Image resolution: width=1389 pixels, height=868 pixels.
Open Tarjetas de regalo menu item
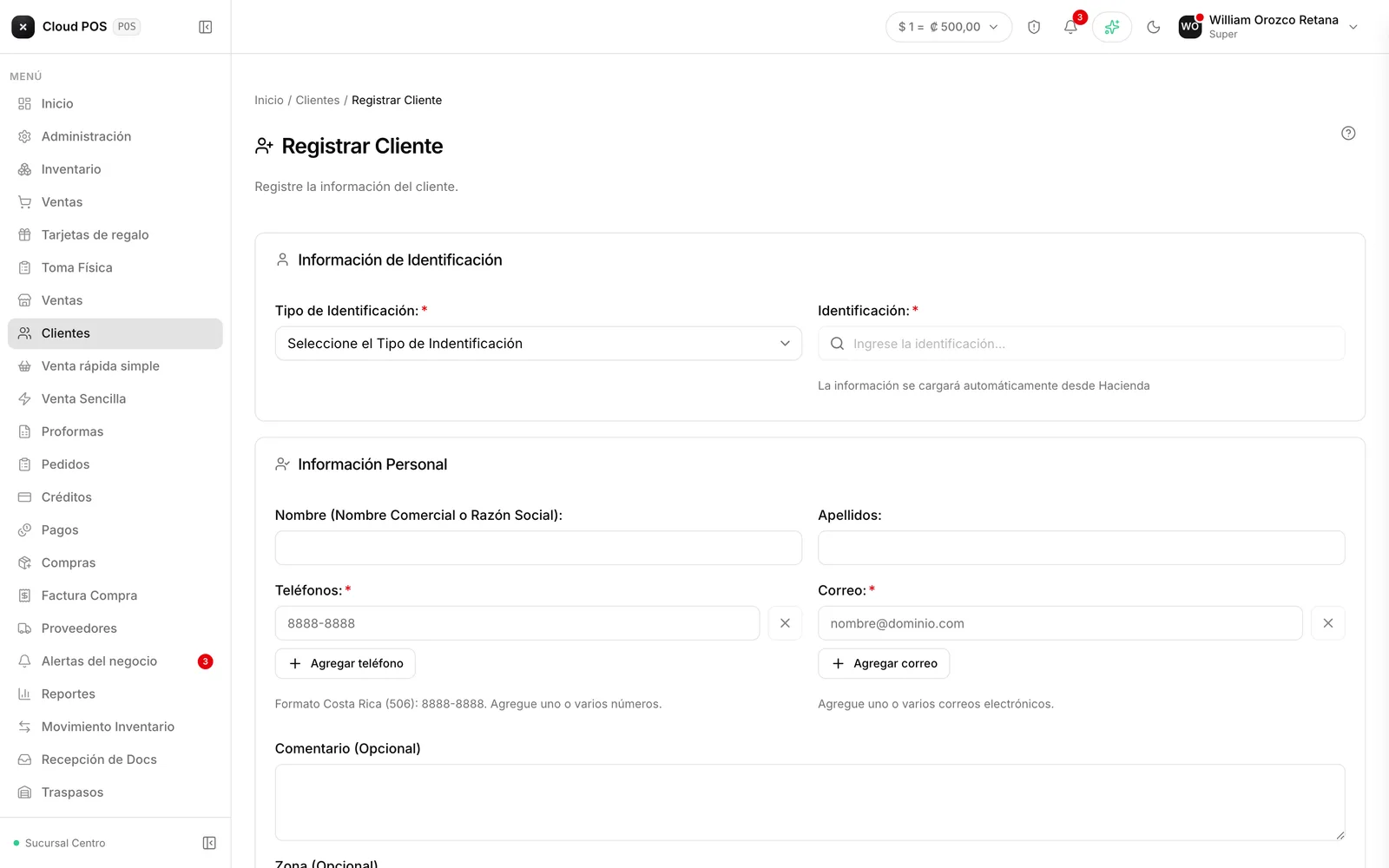click(x=115, y=234)
